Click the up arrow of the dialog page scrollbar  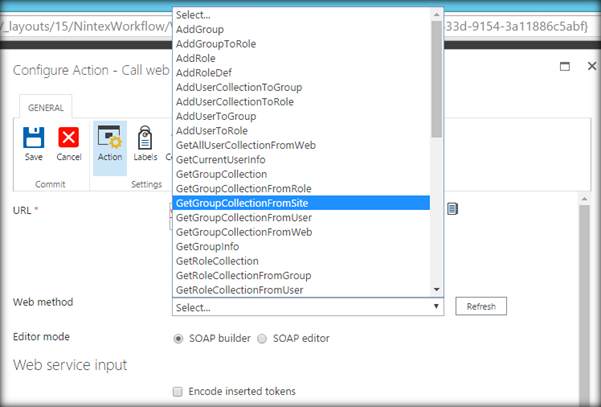pyautogui.click(x=585, y=199)
